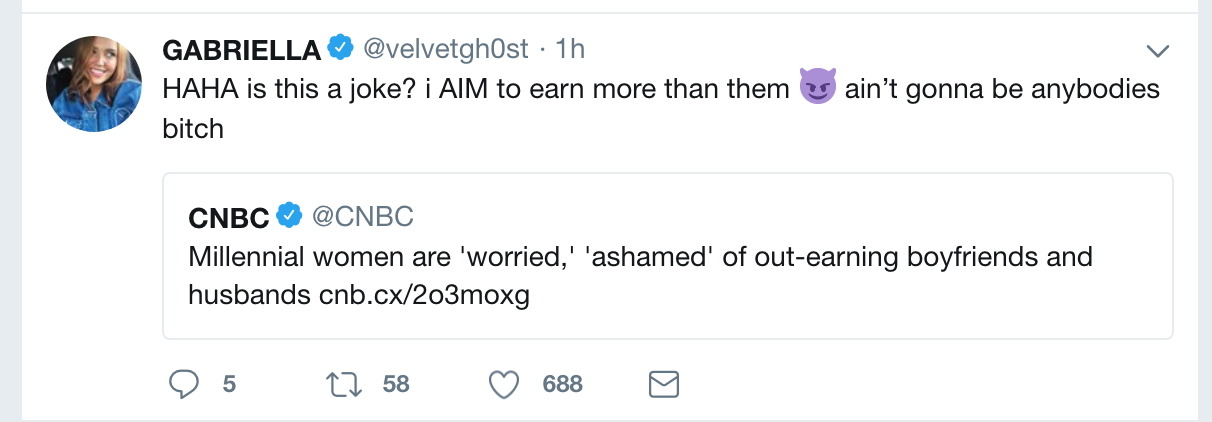Open the tweet options dropdown caret

tap(1157, 50)
